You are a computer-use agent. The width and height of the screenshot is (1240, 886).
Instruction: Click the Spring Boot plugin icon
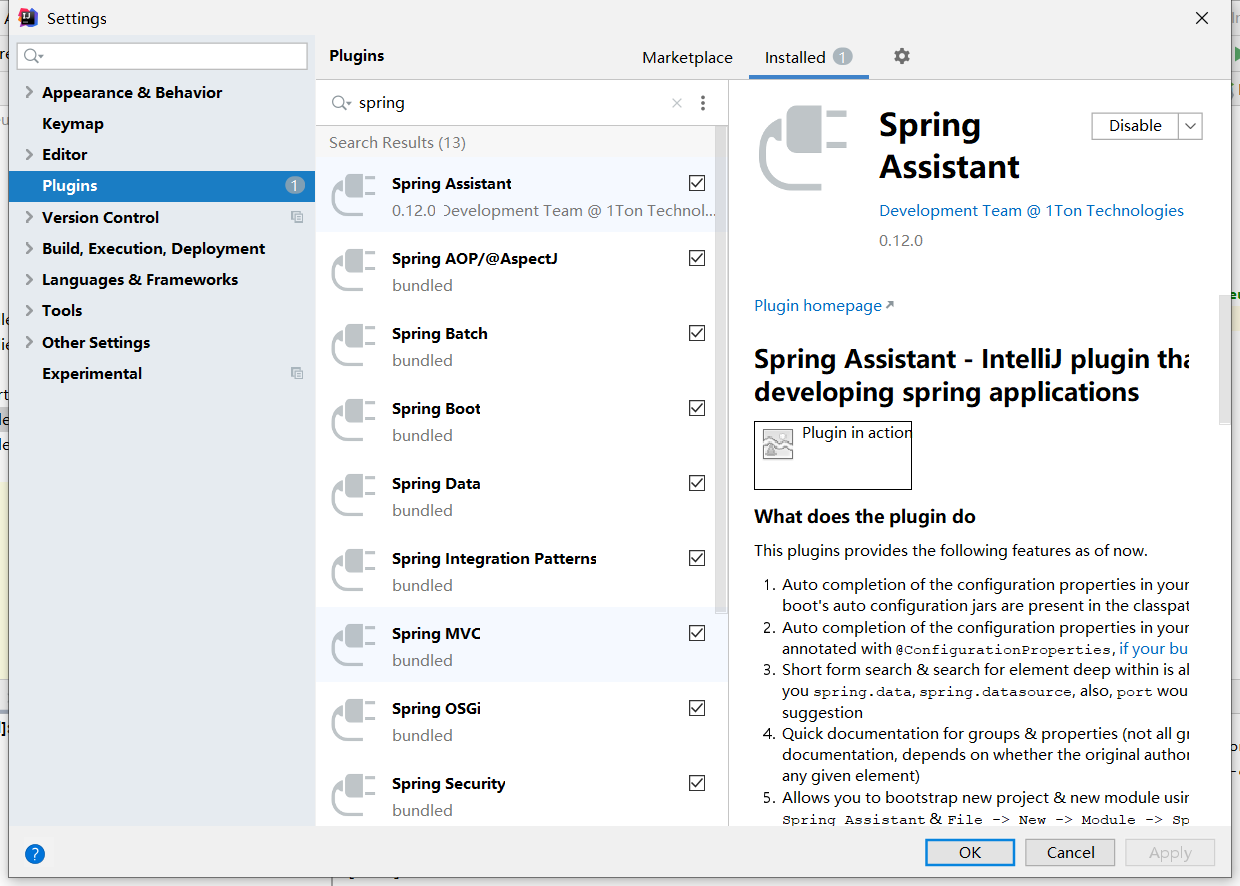coord(353,420)
